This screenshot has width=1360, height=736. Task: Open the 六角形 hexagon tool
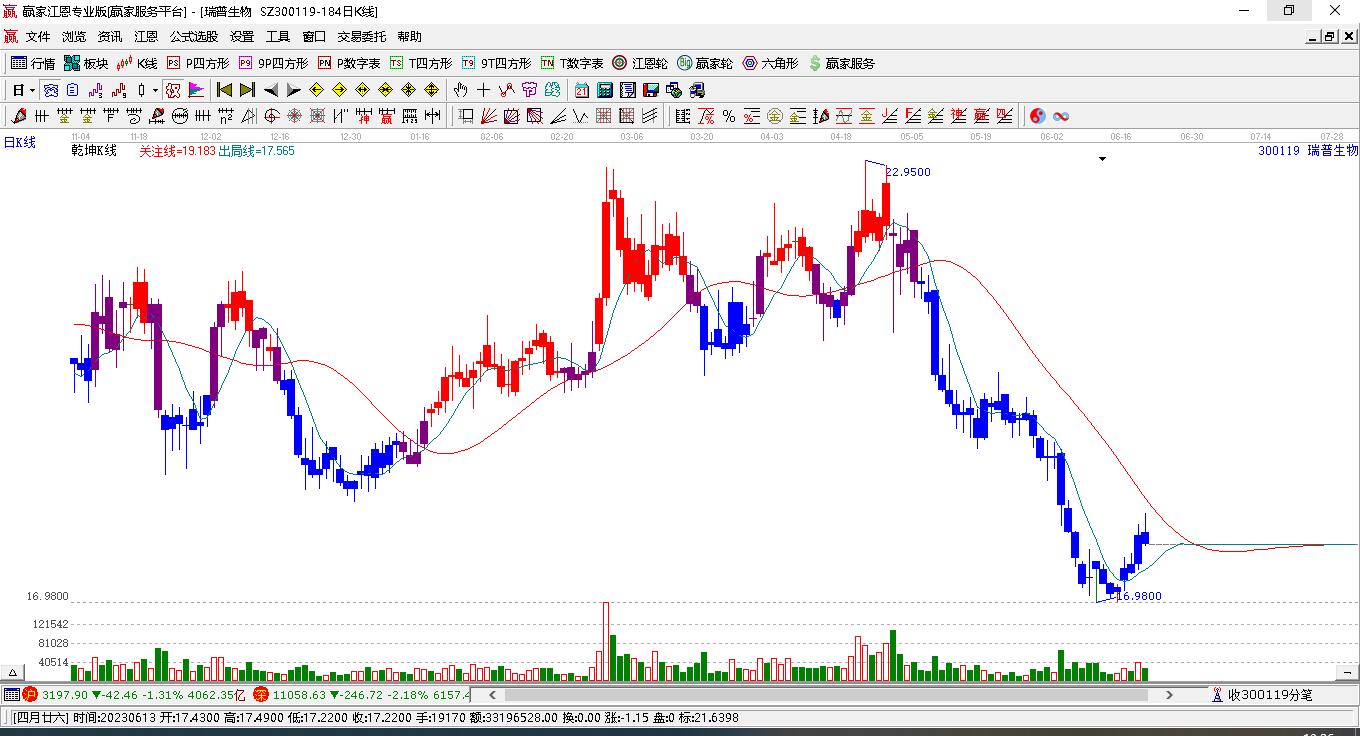(x=770, y=63)
